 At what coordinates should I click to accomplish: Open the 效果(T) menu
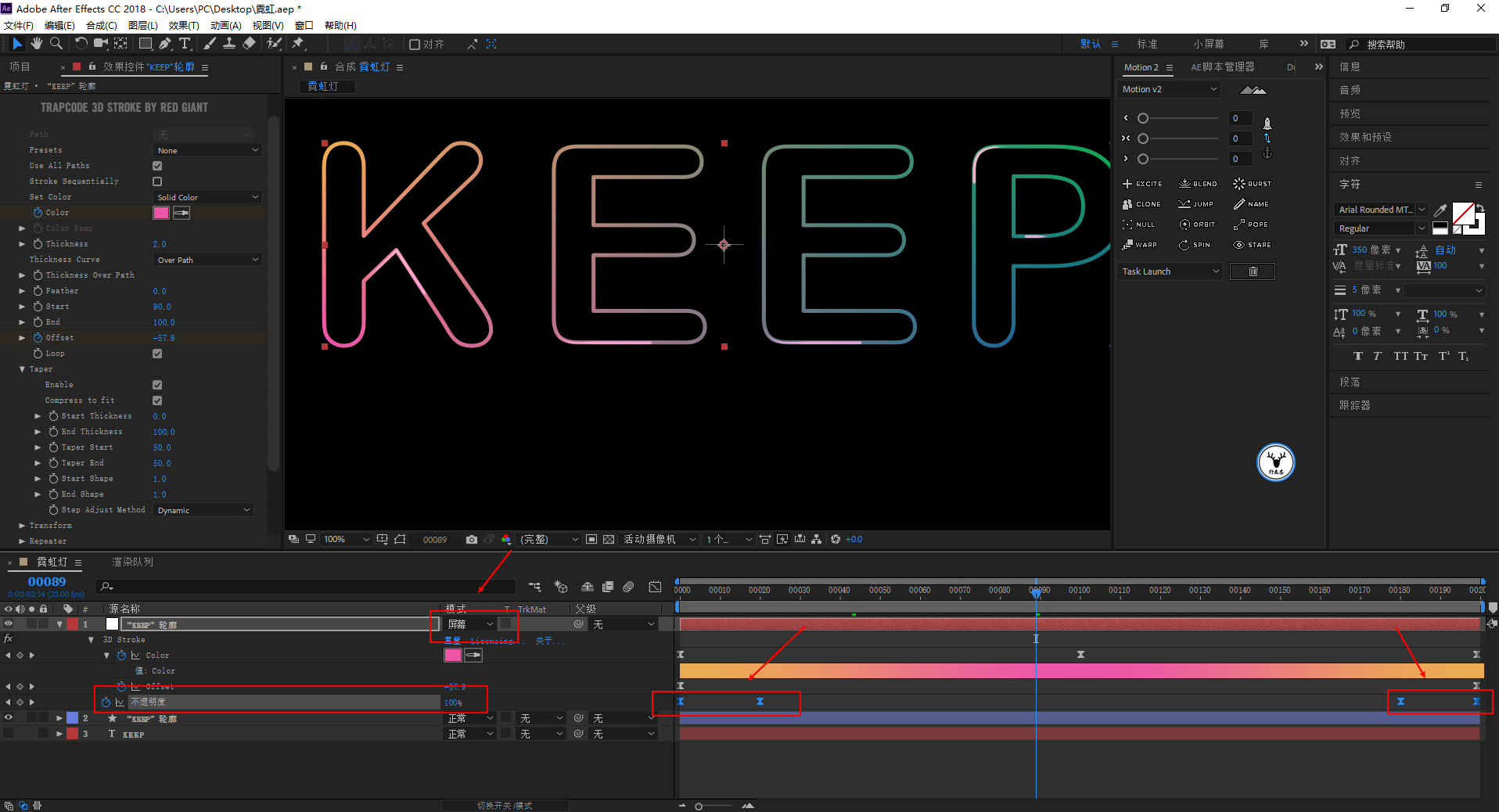pos(184,26)
